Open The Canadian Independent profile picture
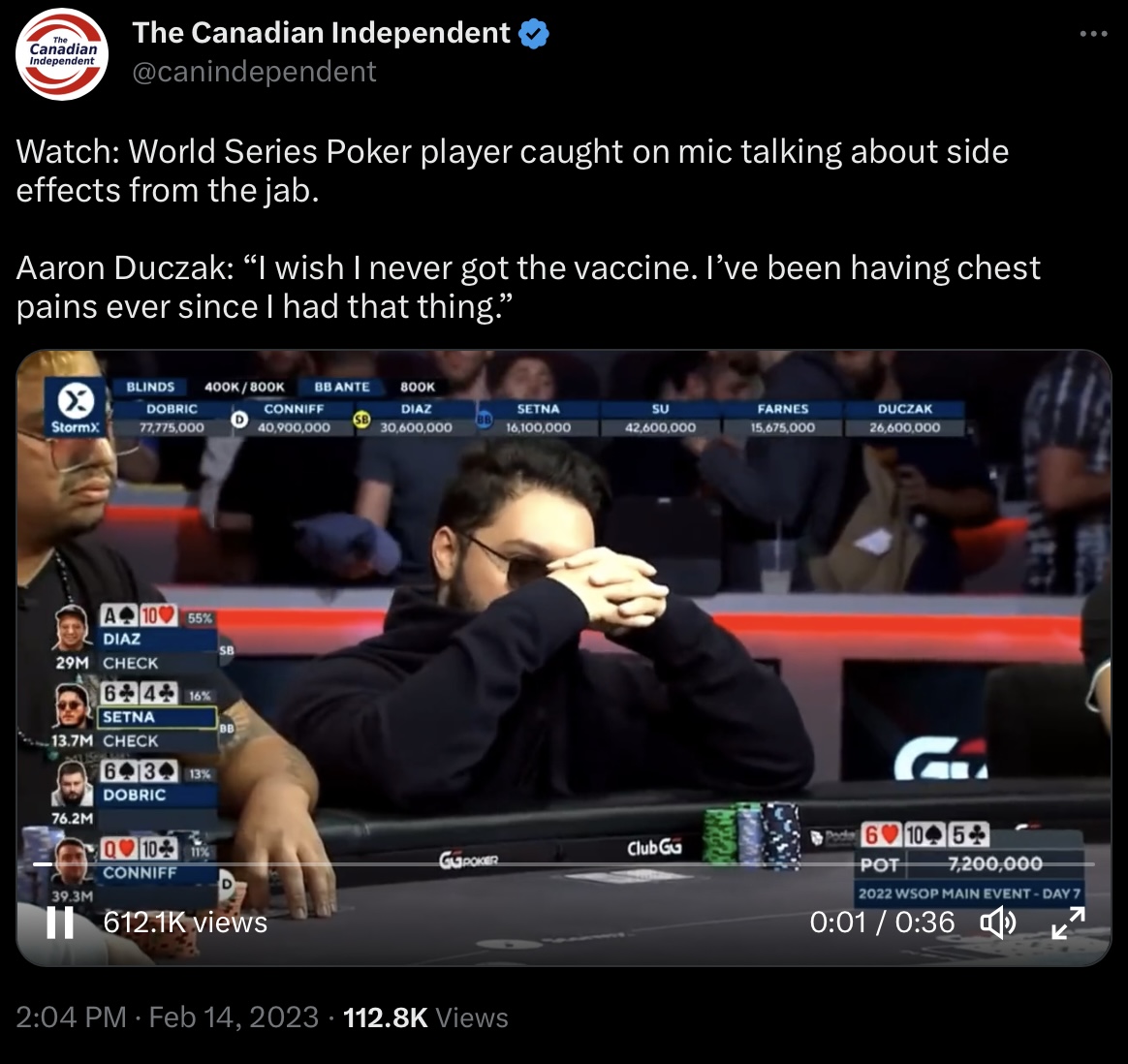 pos(62,54)
